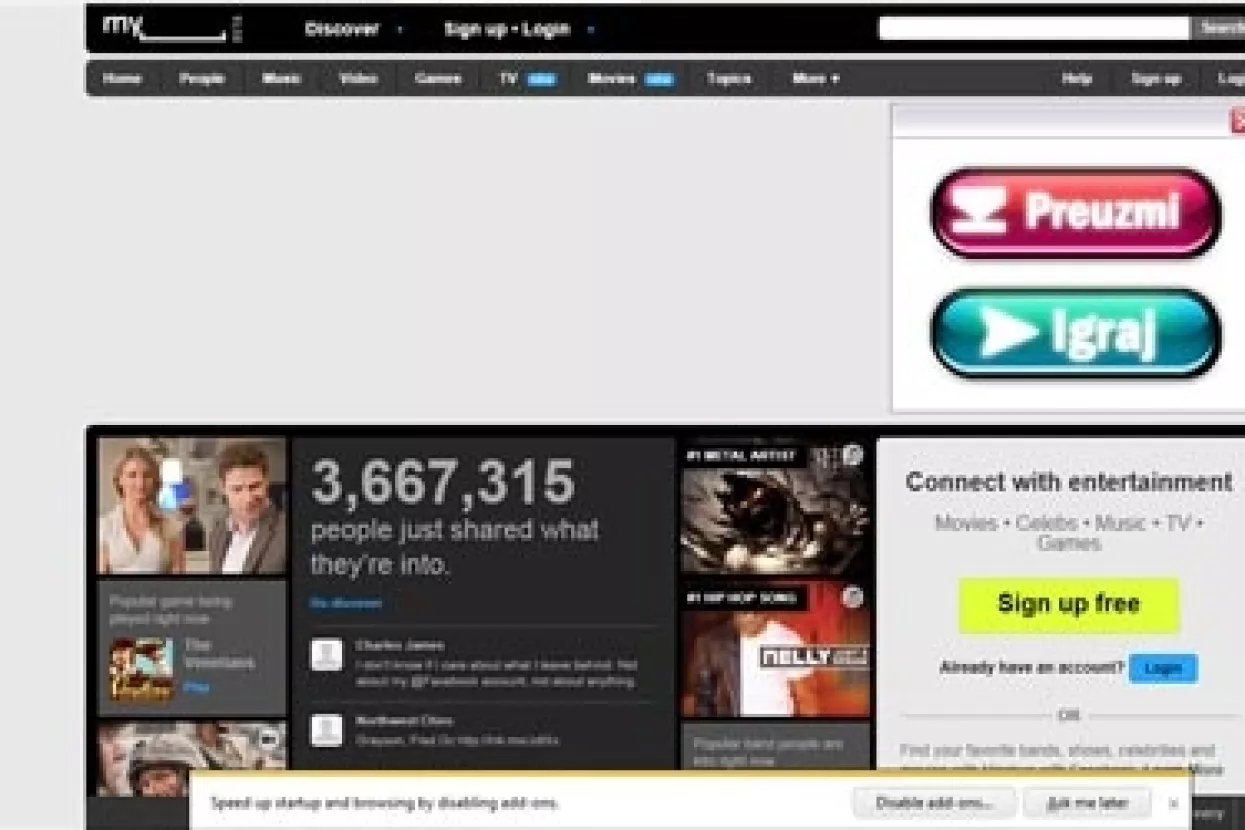Expand the More menu
1245x830 pixels.
pos(816,78)
